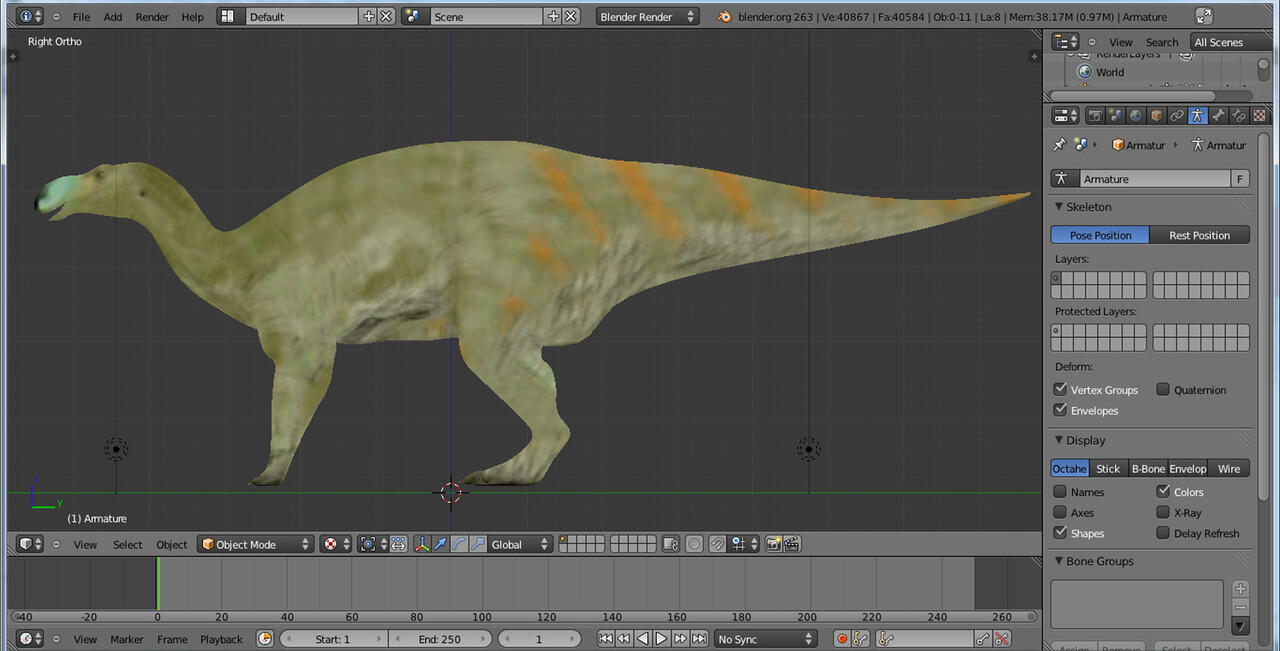Toggle the Envelopes checkbox

1060,410
